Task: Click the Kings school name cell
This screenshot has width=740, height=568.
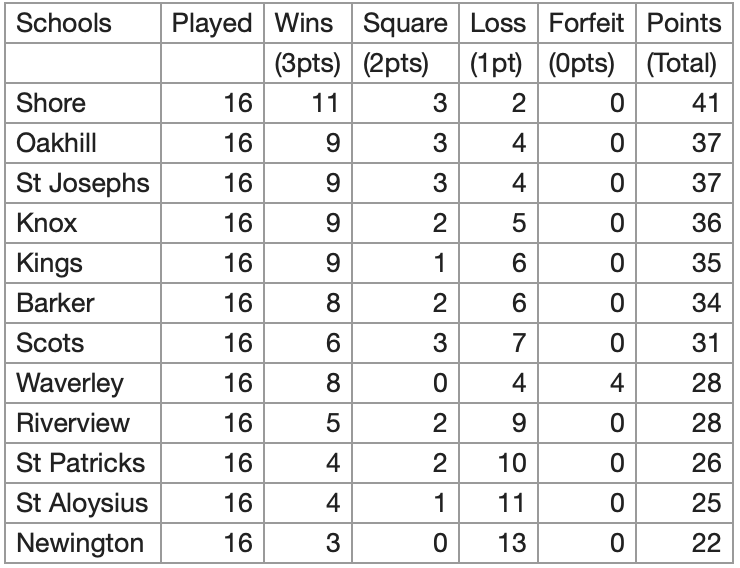Action: (x=48, y=264)
